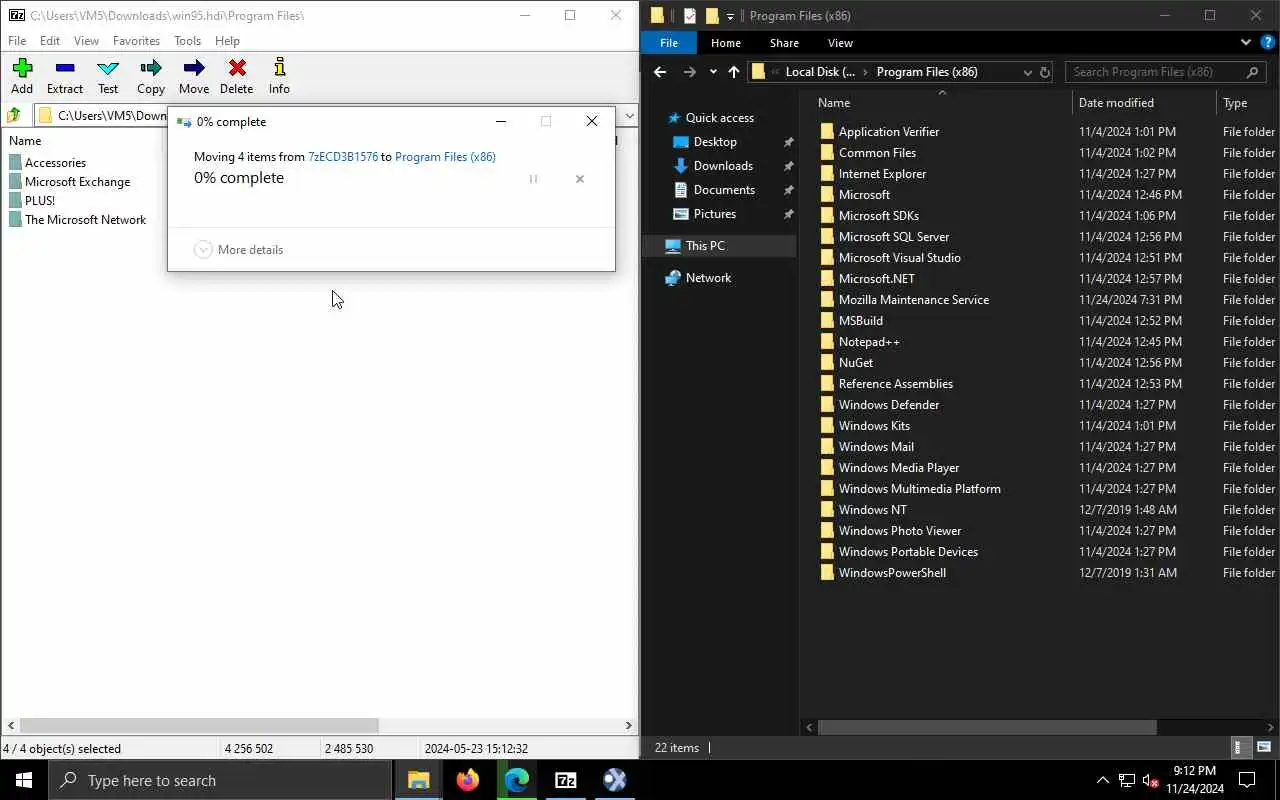The image size is (1280, 800).
Task: Select Network in navigation pane
Action: [708, 278]
